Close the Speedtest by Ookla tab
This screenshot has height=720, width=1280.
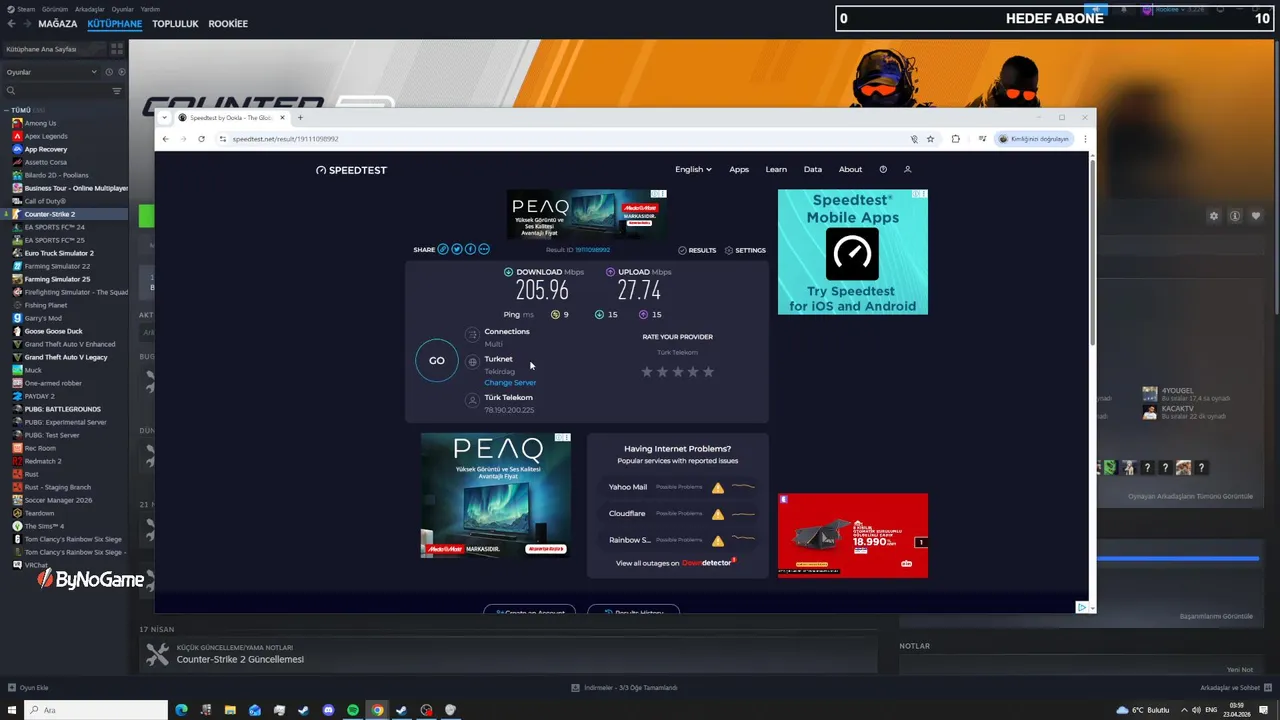pos(282,118)
